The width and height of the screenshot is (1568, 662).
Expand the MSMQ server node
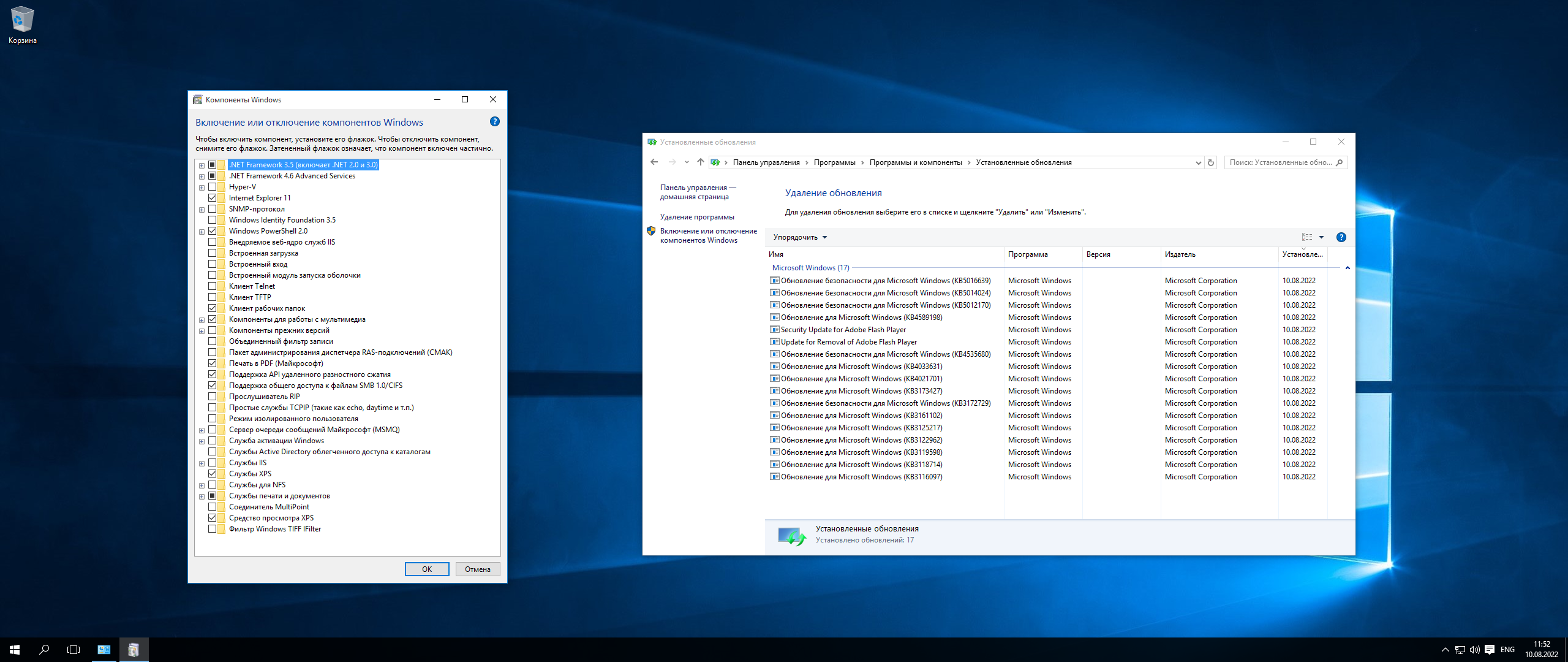coord(202,430)
